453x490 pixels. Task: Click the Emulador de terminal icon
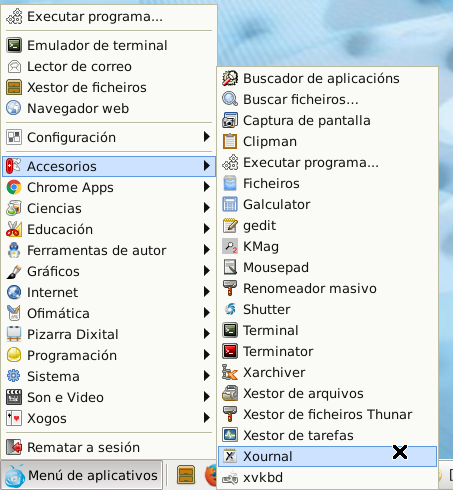[x=14, y=45]
